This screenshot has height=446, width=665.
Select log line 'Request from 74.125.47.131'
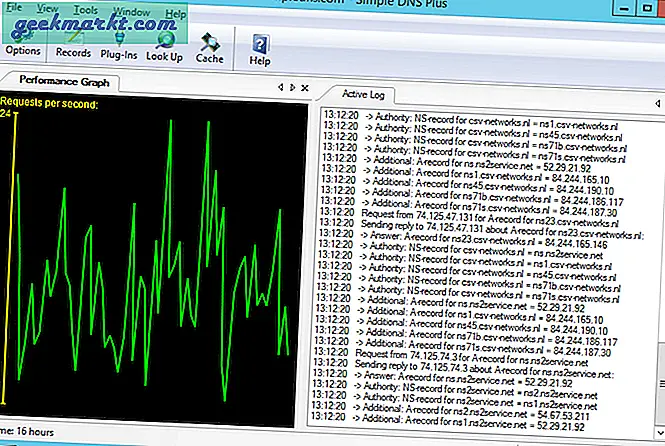[x=468, y=217]
